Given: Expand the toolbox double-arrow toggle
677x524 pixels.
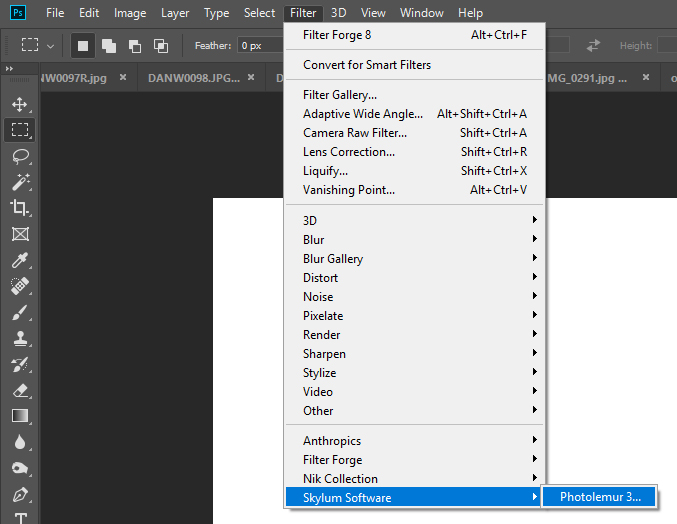Looking at the screenshot, I should click(9, 68).
